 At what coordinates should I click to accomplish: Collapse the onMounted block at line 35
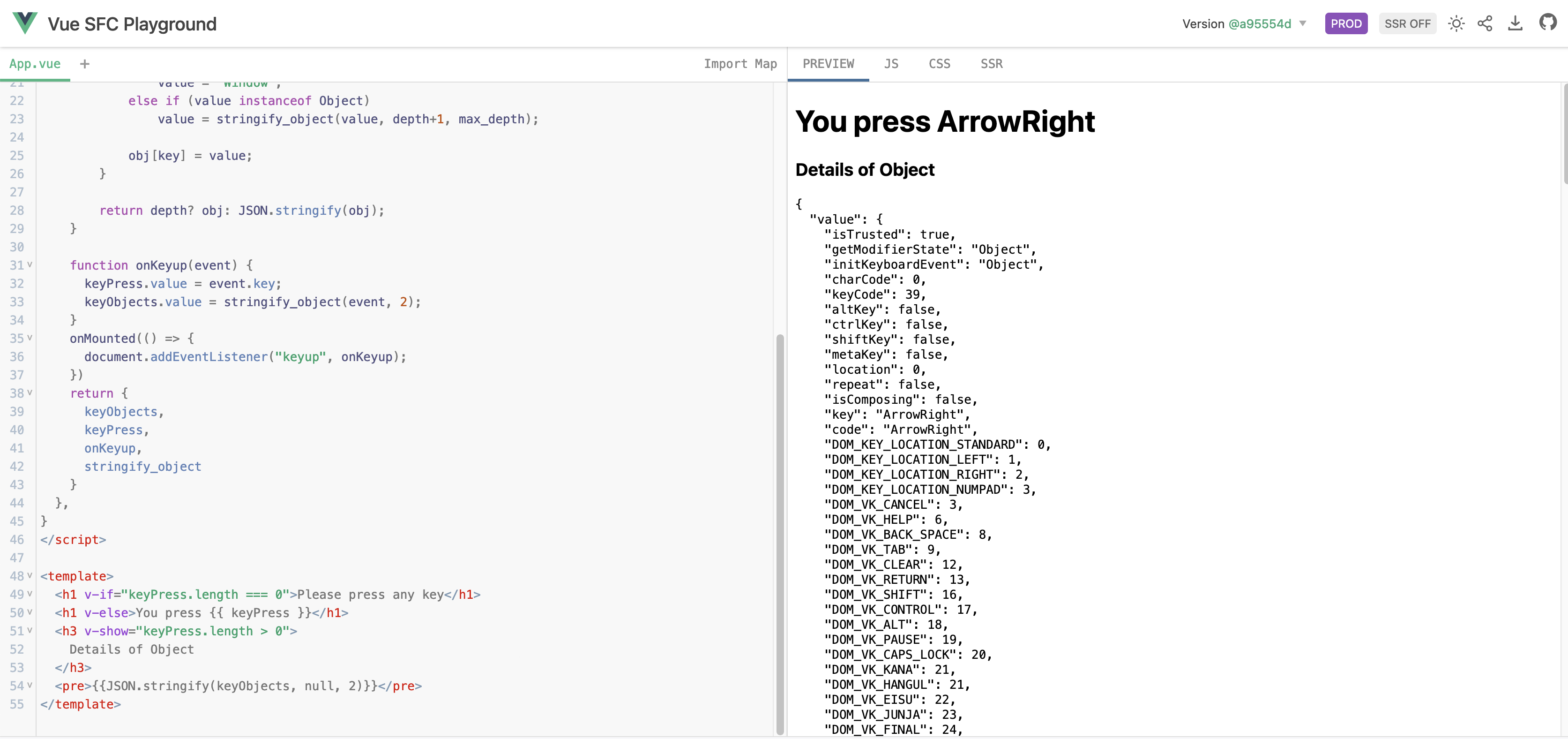pos(30,338)
